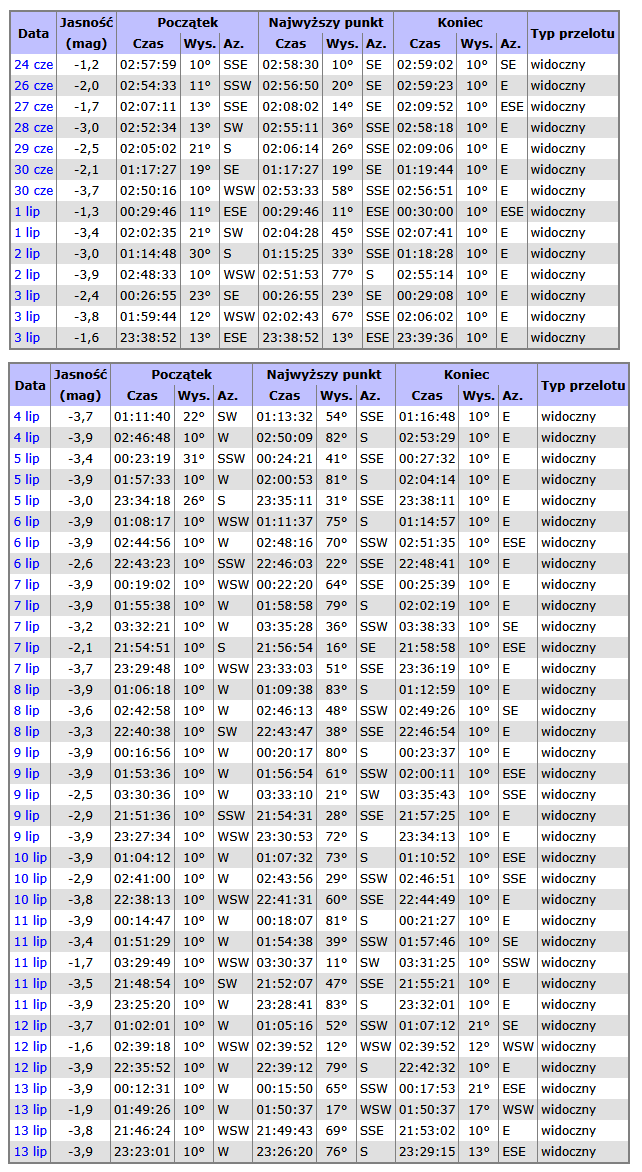This screenshot has height=1172, width=642.
Task: Select the end time 23:32:01
Action: coord(426,1004)
